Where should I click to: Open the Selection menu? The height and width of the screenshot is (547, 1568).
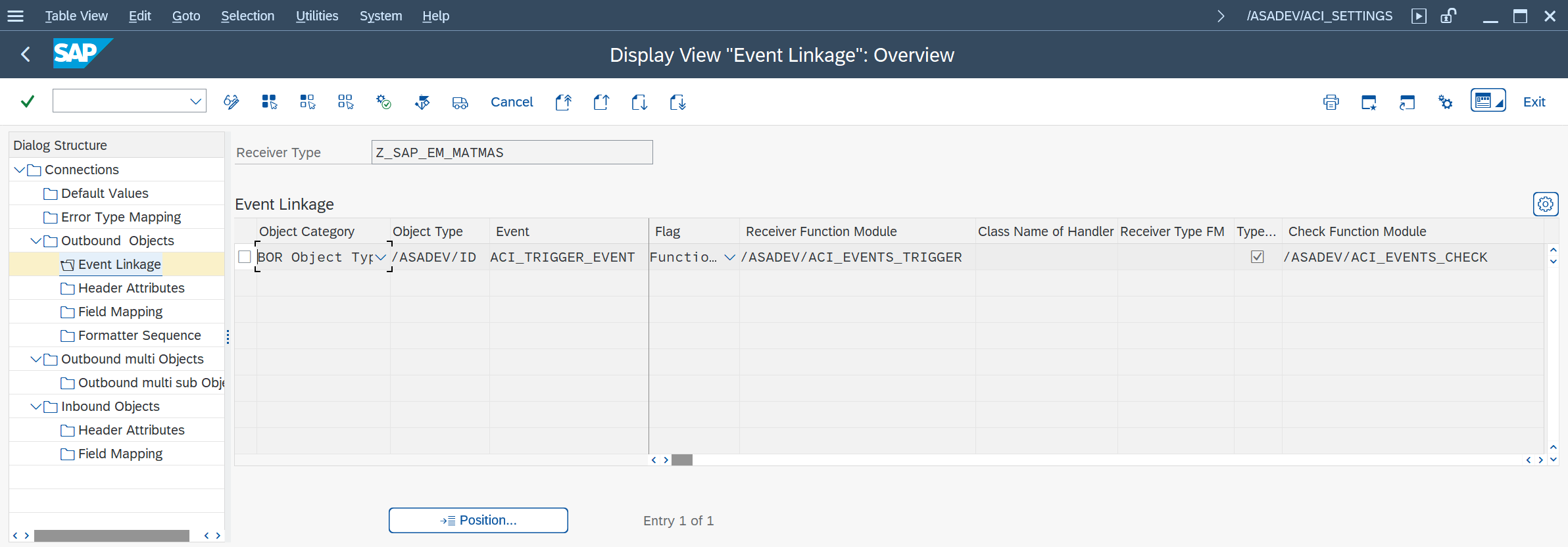click(x=247, y=16)
